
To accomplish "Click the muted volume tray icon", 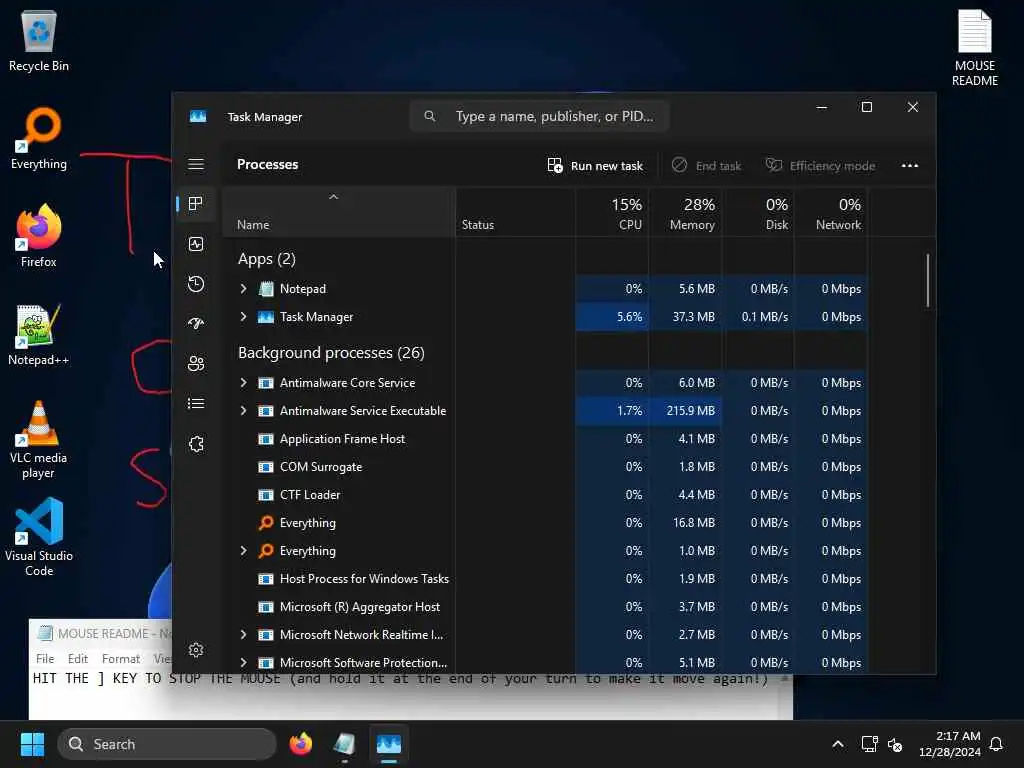I will [x=895, y=744].
